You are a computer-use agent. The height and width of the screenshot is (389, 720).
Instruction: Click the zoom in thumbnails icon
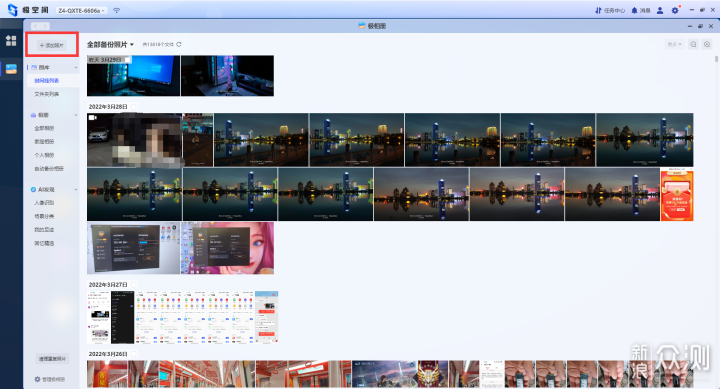point(707,44)
